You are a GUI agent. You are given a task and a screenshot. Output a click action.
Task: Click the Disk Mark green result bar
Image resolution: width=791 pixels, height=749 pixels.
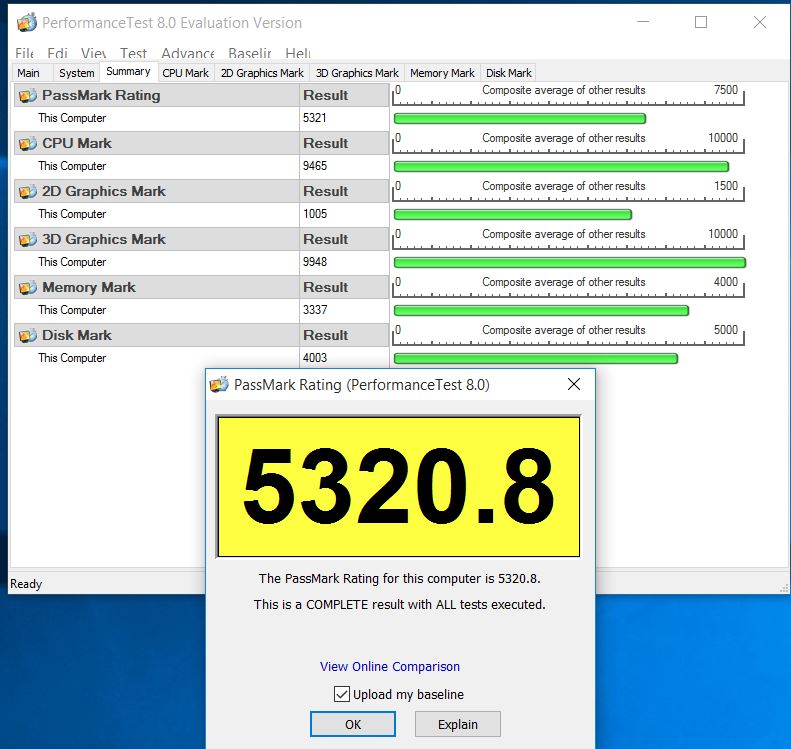pos(536,359)
